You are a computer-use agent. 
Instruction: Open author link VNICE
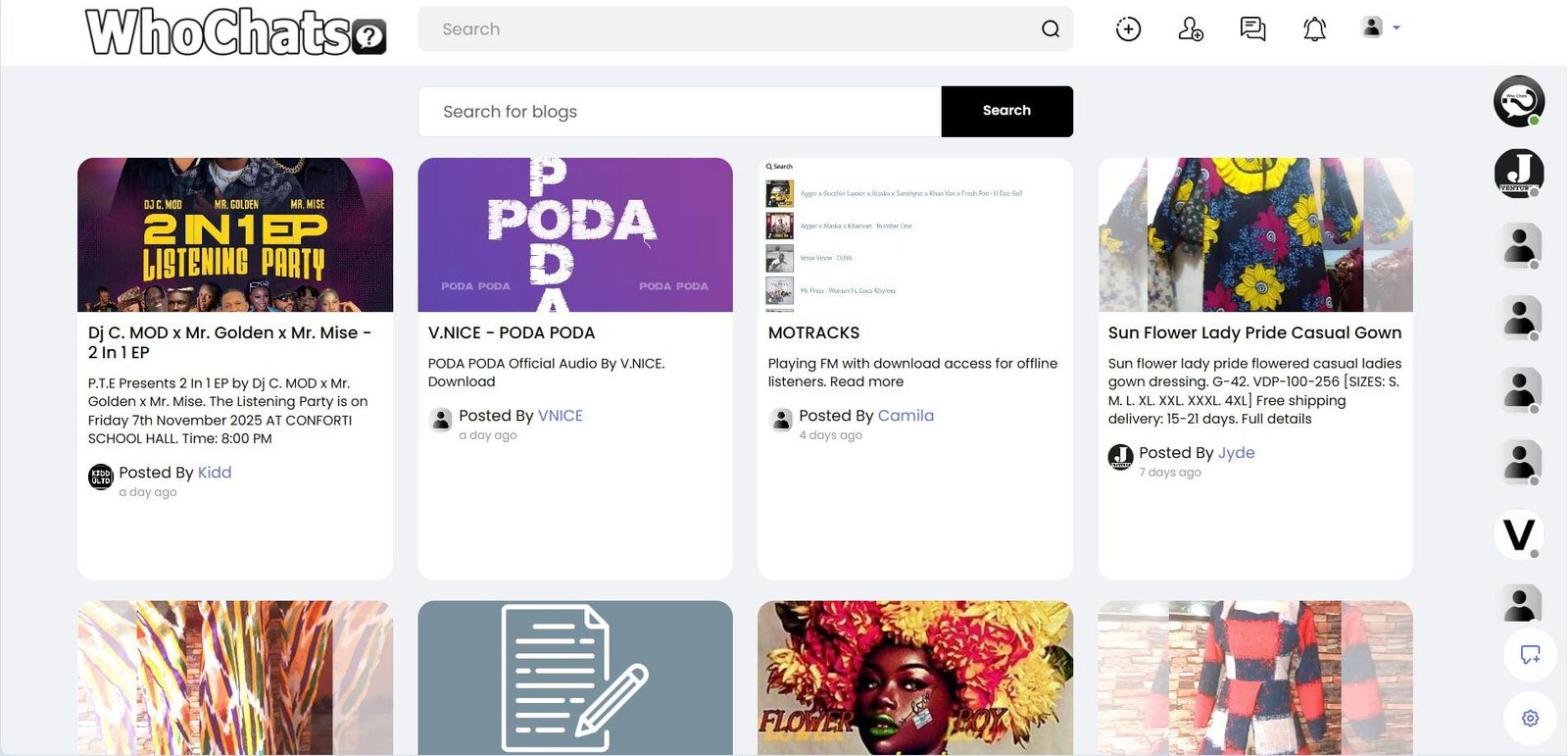coord(560,416)
